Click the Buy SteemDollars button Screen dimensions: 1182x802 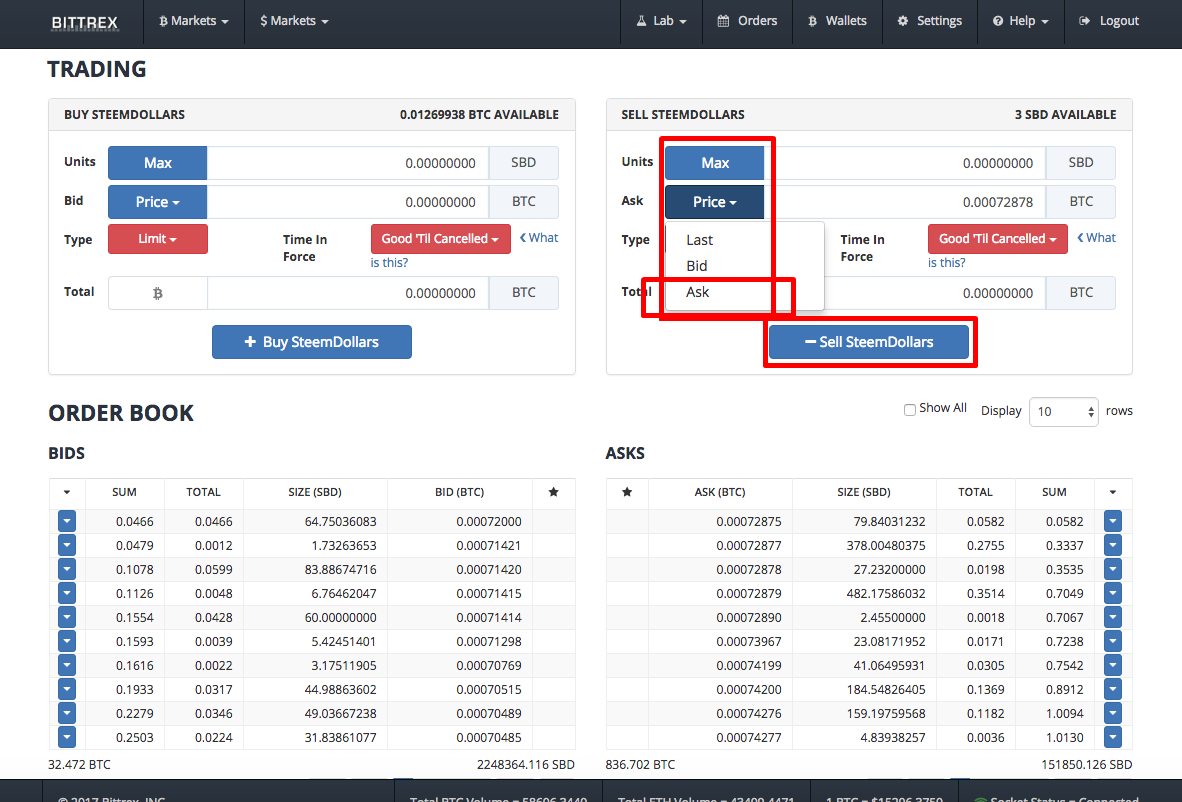[x=311, y=342]
